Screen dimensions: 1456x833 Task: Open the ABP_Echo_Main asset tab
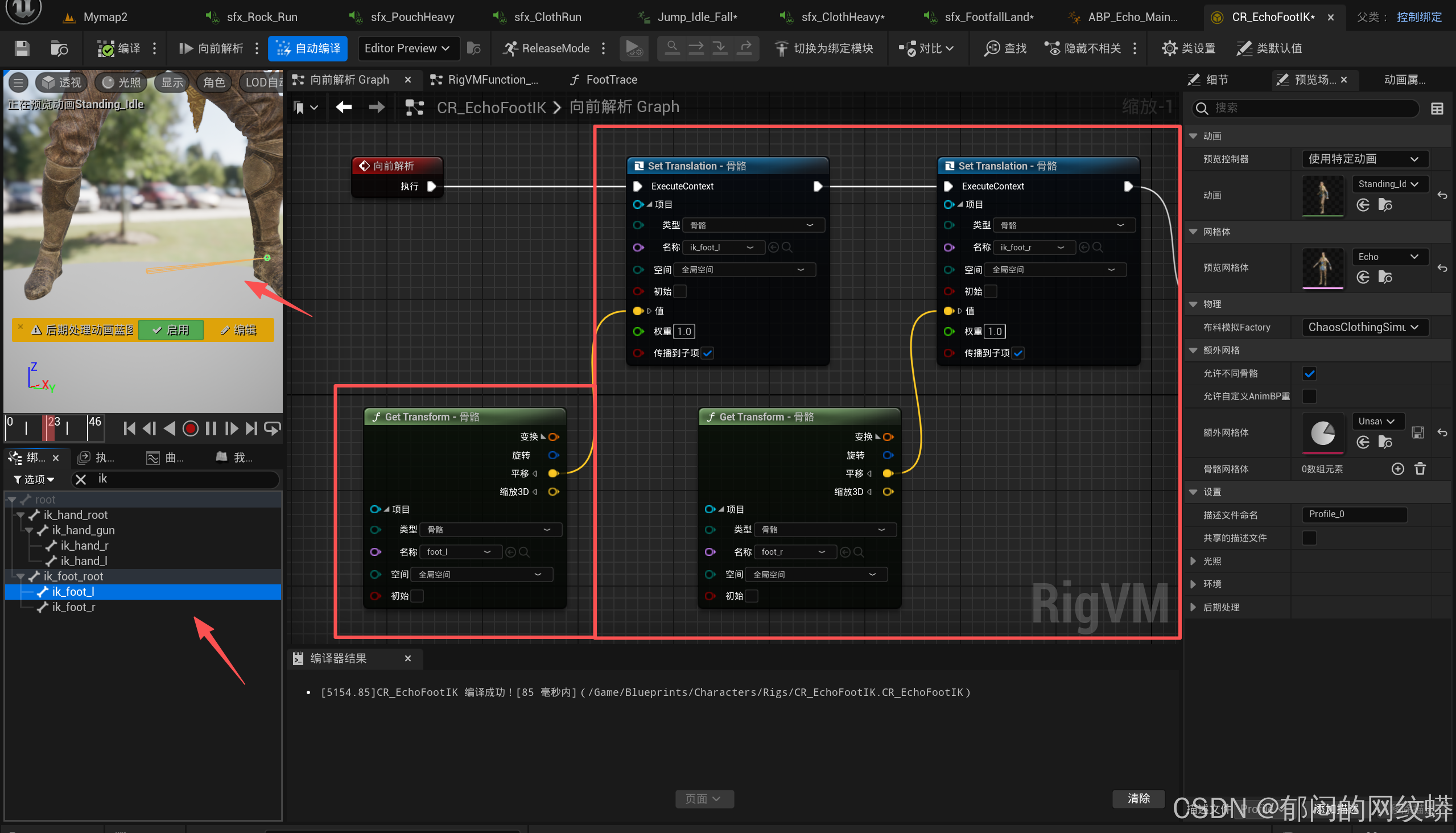tap(1132, 17)
